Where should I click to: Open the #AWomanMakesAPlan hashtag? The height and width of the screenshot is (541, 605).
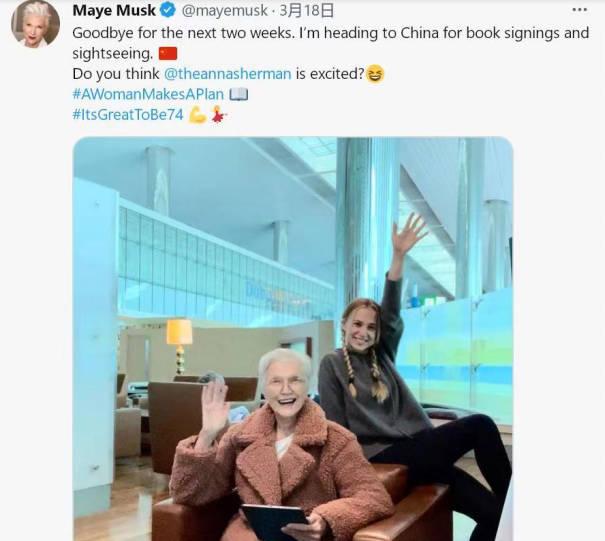148,94
